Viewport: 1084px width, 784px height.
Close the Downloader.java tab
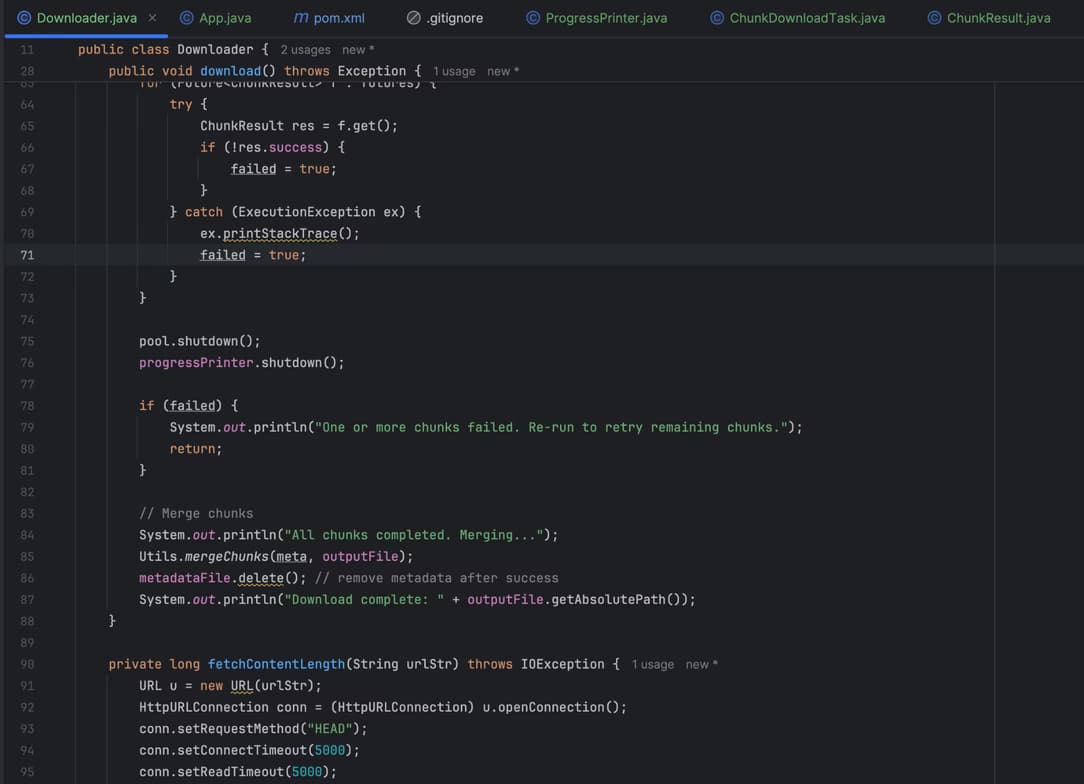point(152,17)
